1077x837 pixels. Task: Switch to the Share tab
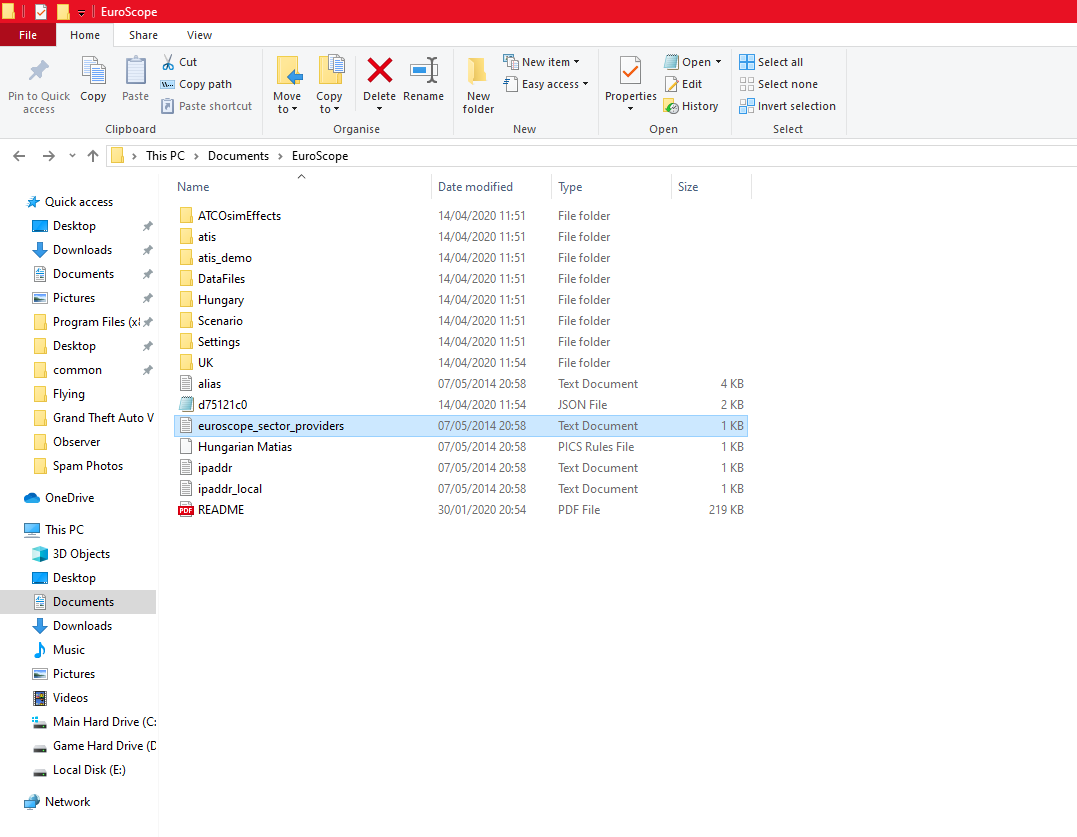pyautogui.click(x=143, y=34)
